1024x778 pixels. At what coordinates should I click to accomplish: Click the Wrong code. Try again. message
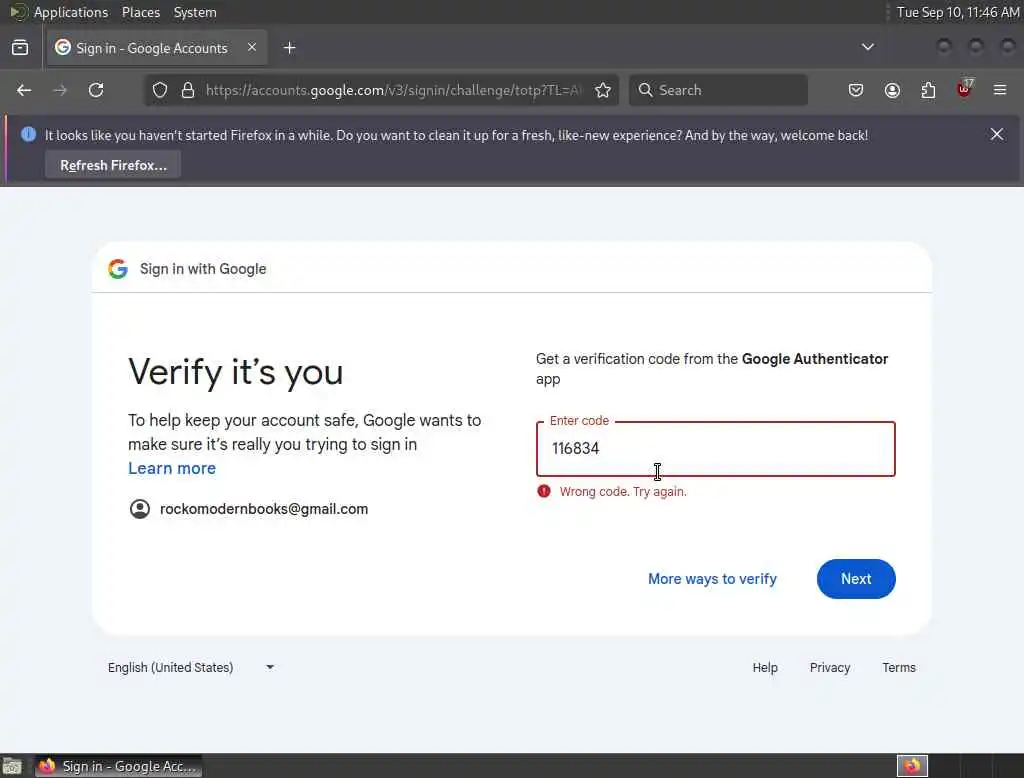[623, 491]
